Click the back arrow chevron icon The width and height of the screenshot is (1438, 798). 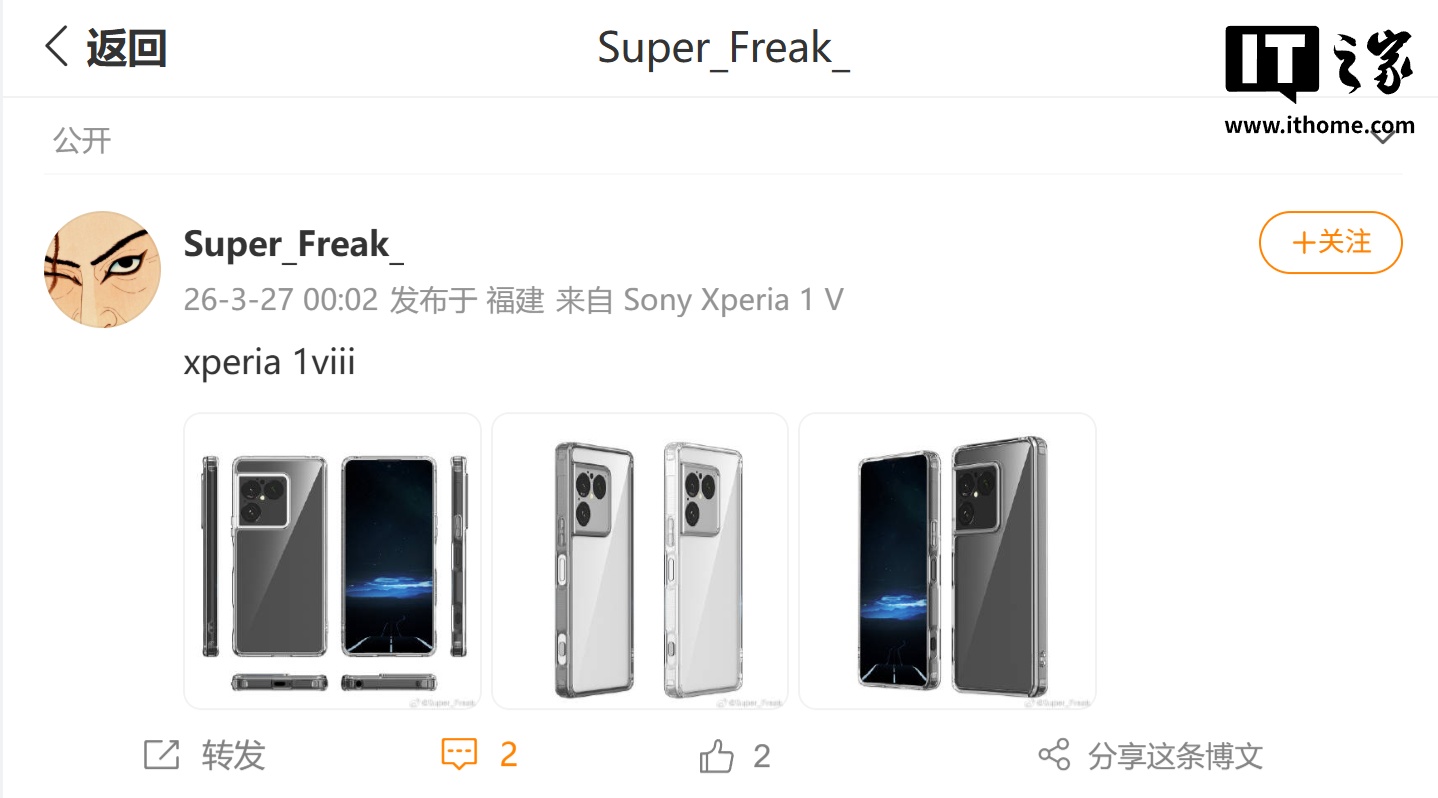click(57, 47)
